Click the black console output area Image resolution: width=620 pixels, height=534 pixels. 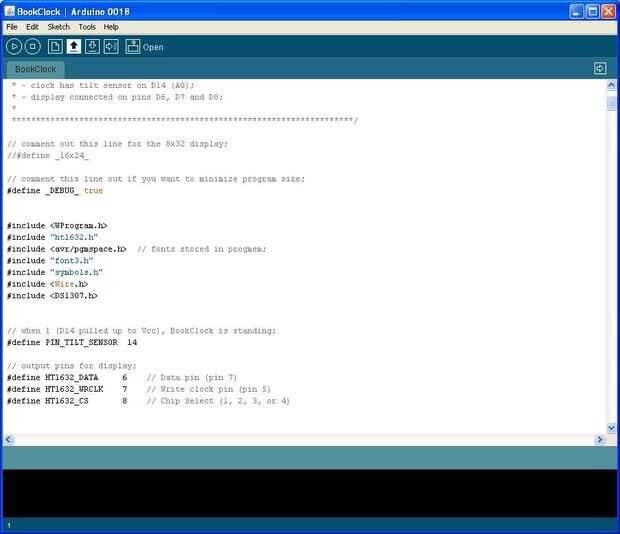coord(310,493)
